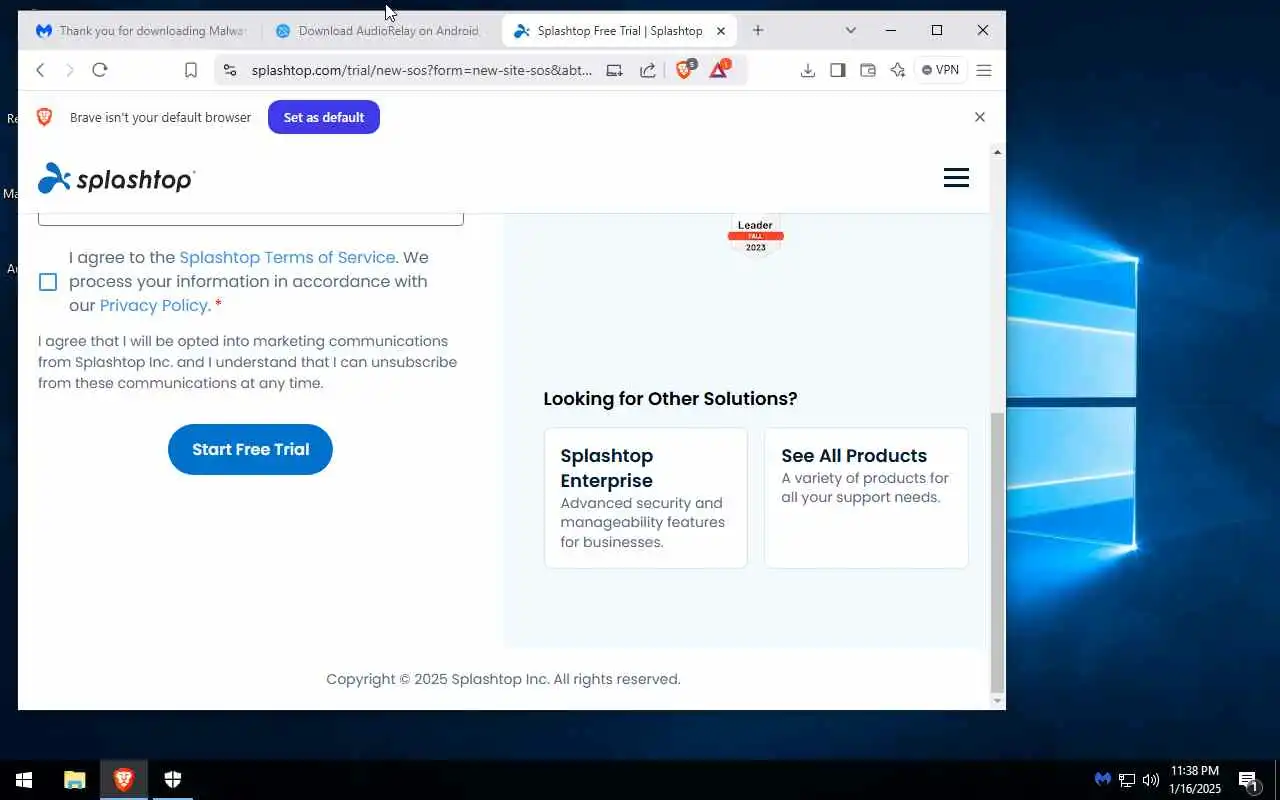The height and width of the screenshot is (800, 1280).
Task: Open a new browser tab
Action: (x=758, y=31)
